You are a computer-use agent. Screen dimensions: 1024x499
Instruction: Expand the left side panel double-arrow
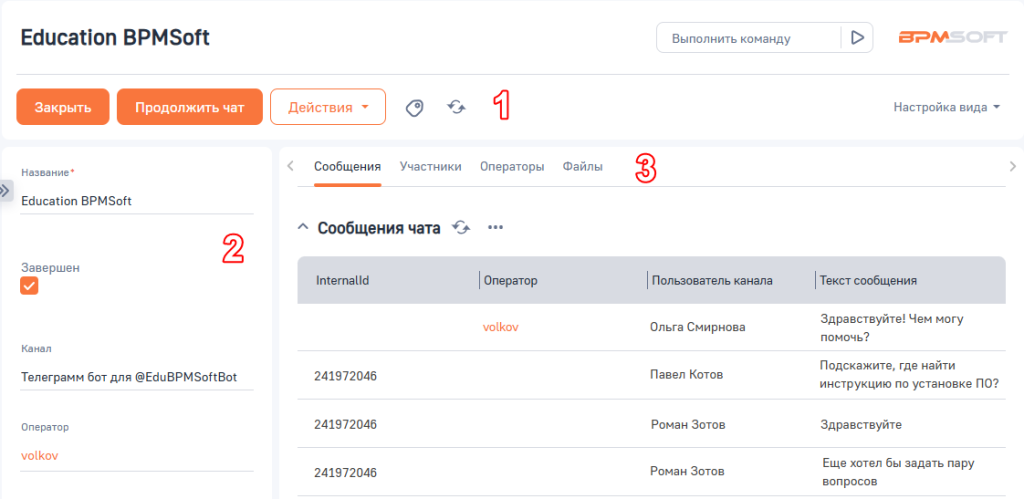6,190
